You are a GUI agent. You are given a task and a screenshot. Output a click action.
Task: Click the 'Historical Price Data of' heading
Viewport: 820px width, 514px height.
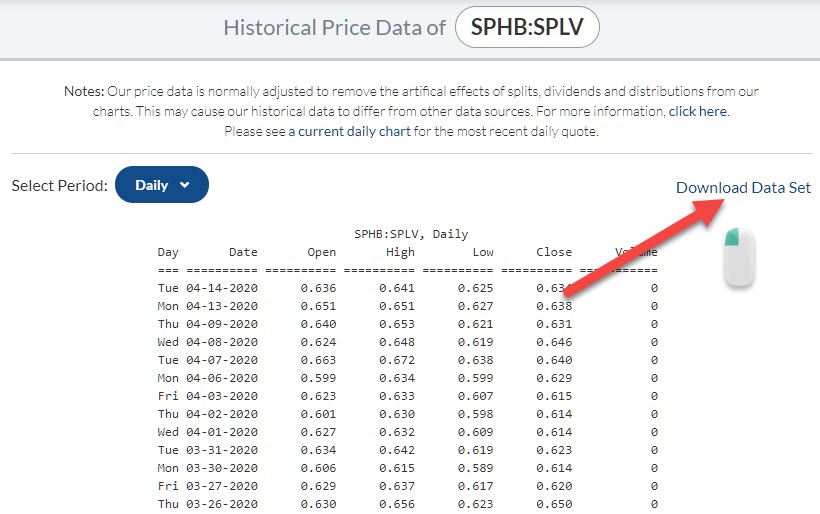click(334, 28)
